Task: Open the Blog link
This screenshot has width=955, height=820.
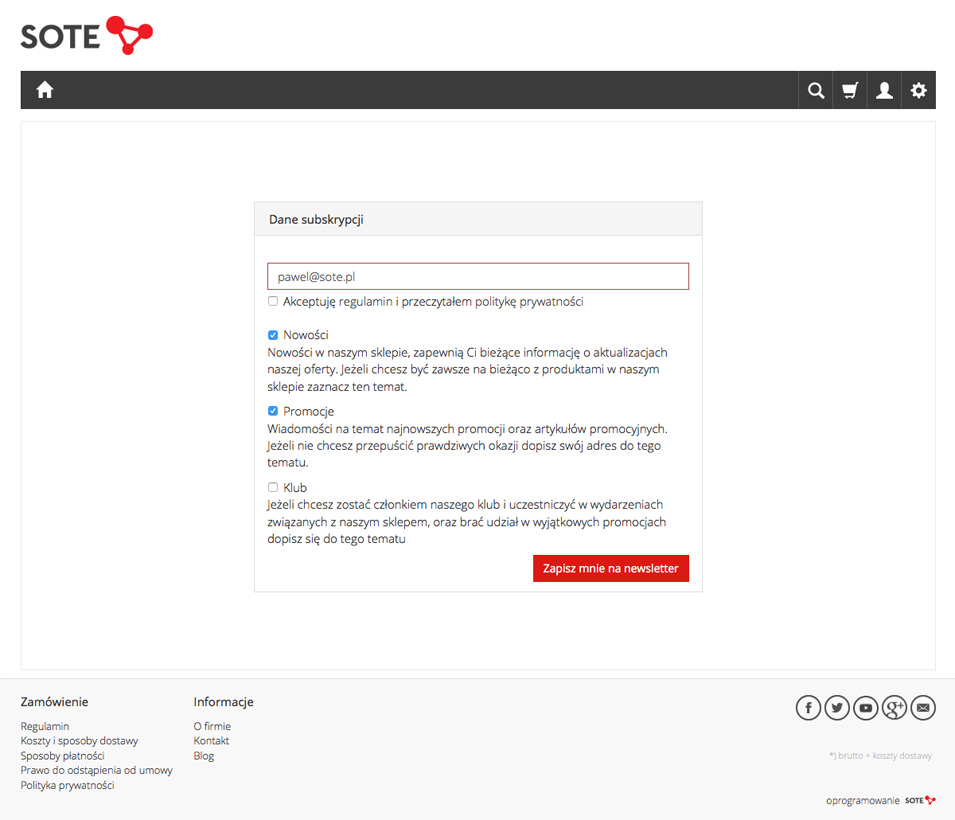Action: tap(204, 755)
